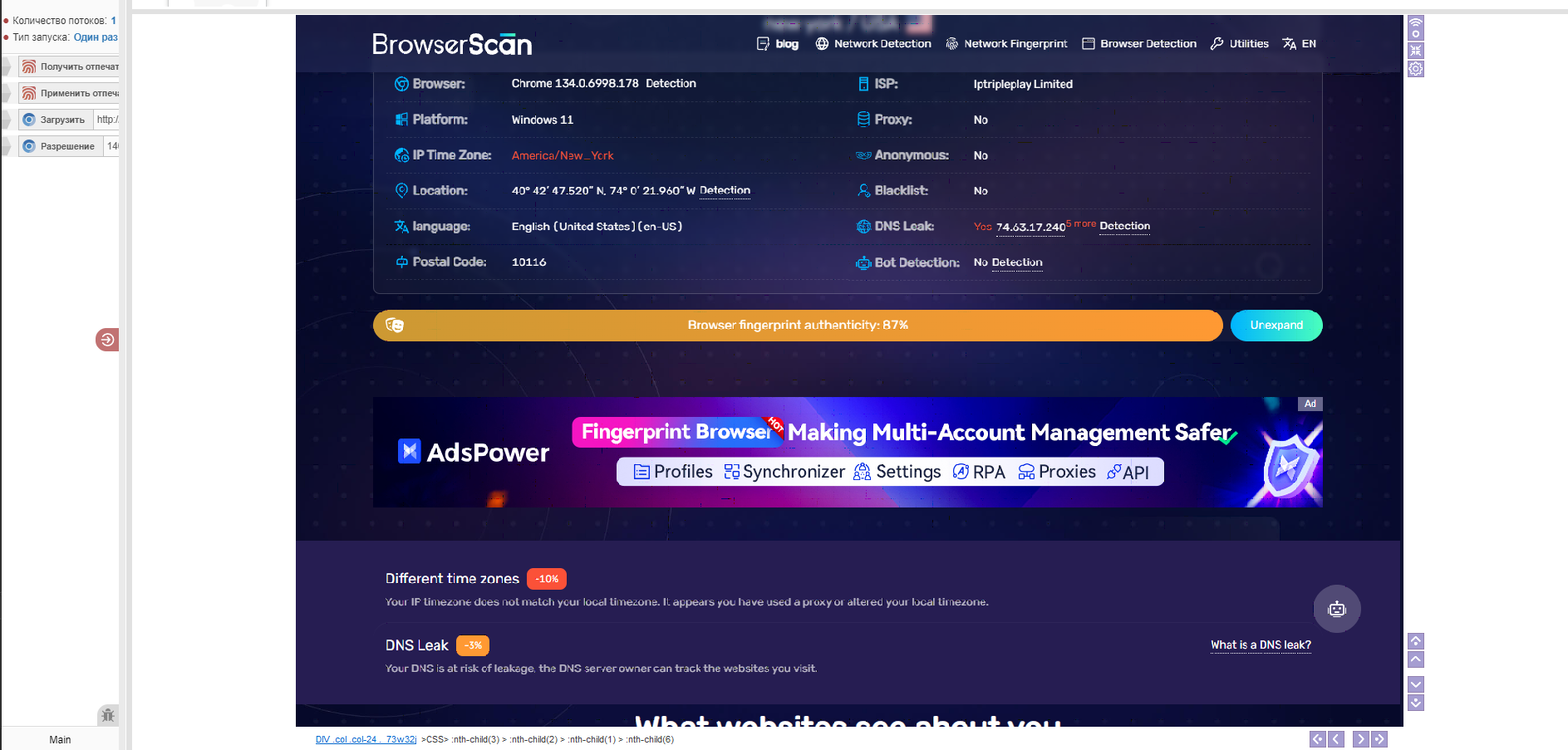Toggle the Unexpand button
The height and width of the screenshot is (750, 1568).
tap(1276, 326)
